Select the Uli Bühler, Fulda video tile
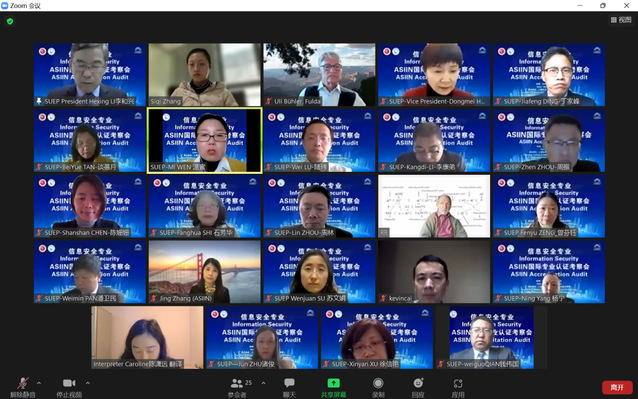The width and height of the screenshot is (638, 399). [x=319, y=75]
